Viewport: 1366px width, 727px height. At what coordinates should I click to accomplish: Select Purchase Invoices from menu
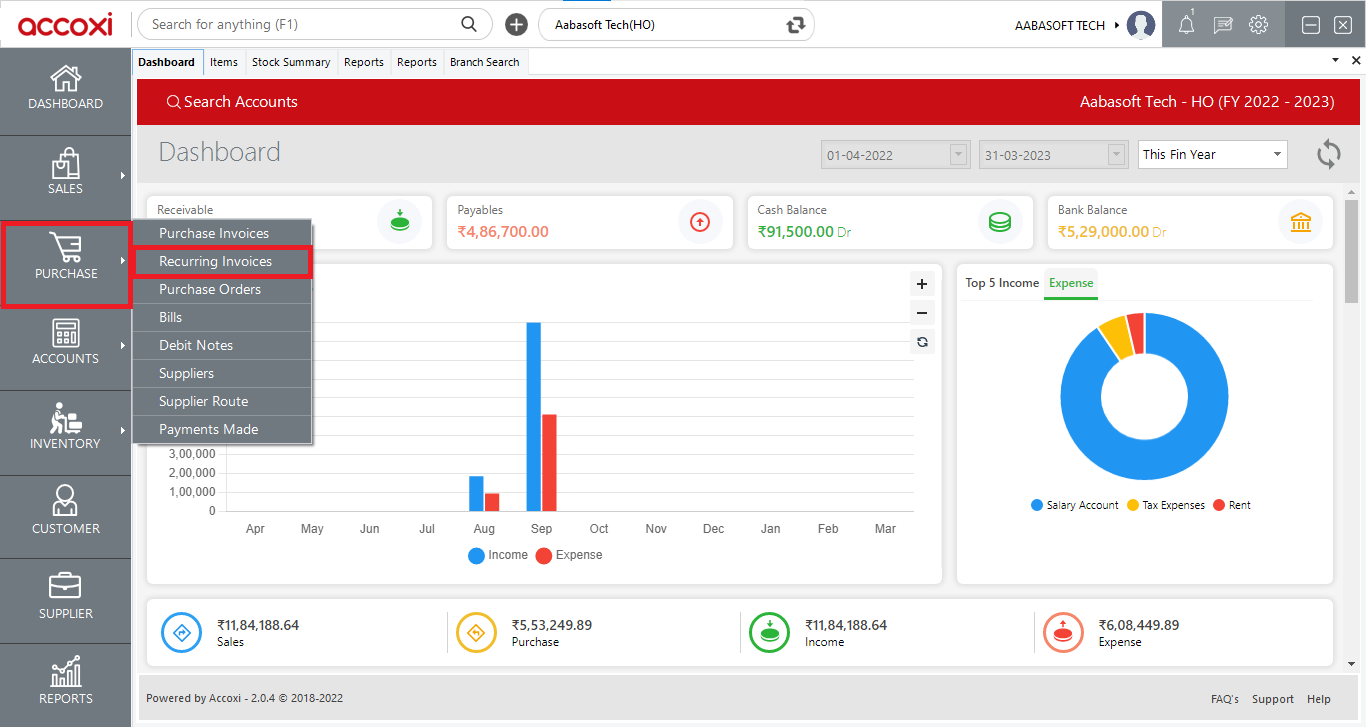tap(222, 233)
